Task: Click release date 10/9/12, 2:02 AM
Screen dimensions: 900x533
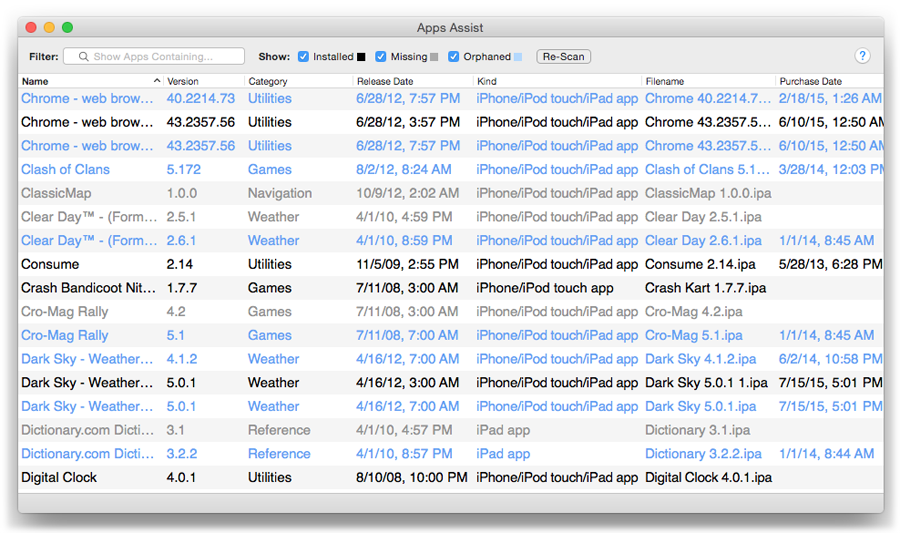Action: point(408,193)
